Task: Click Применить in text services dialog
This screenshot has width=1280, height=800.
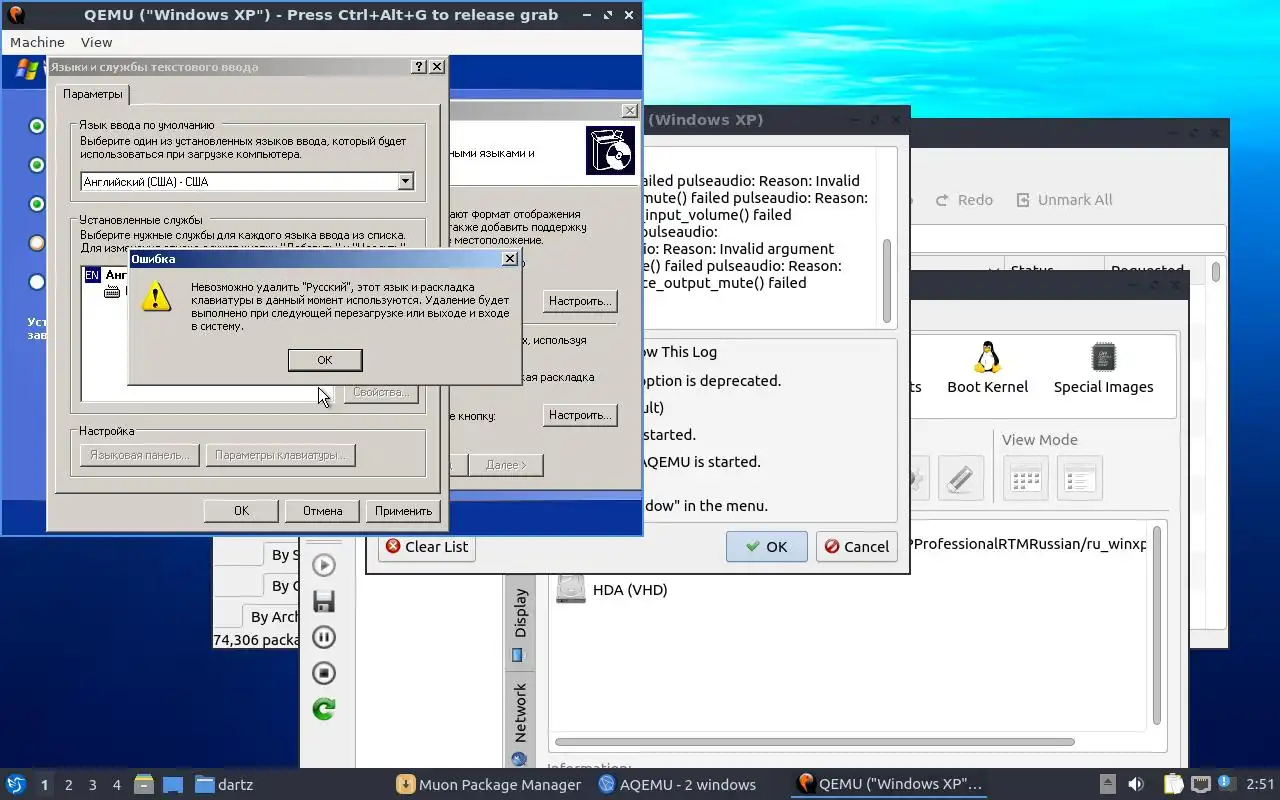Action: click(403, 510)
